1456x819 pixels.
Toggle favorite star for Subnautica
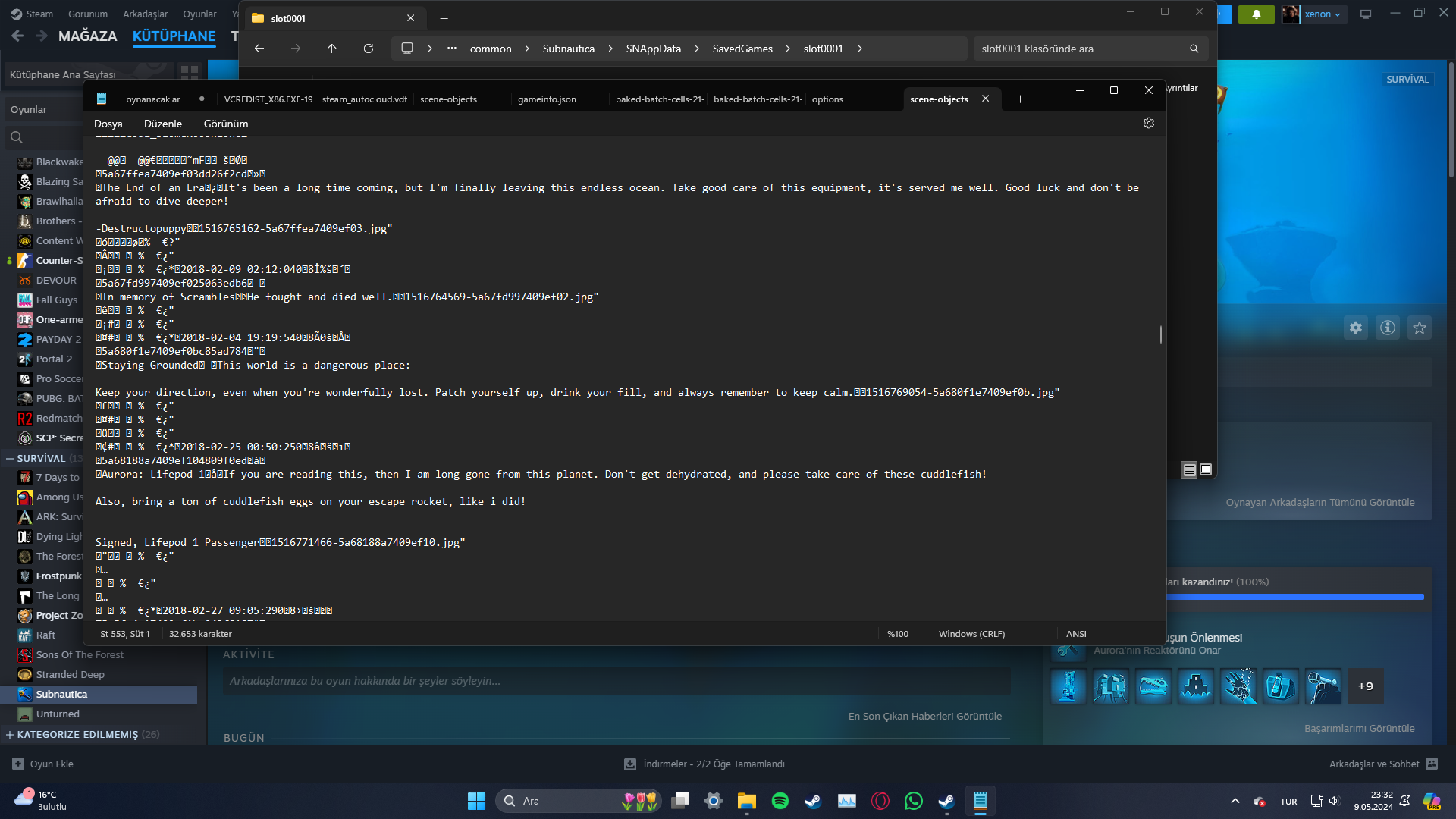pyautogui.click(x=1420, y=328)
